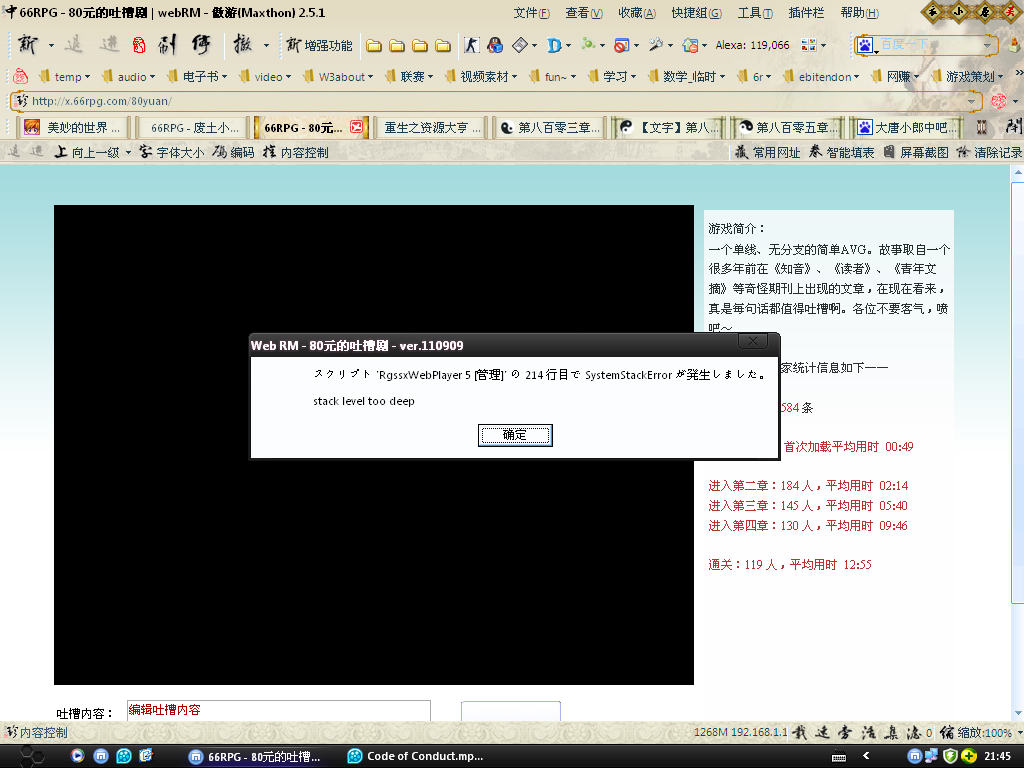Click the address bar with x.66rpg.com URL
1024x768 pixels.
[498, 101]
